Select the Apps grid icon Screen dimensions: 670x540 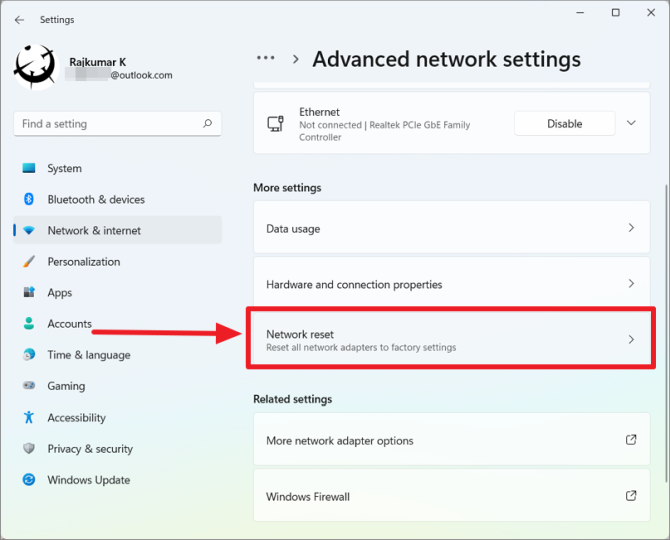pyautogui.click(x=29, y=292)
